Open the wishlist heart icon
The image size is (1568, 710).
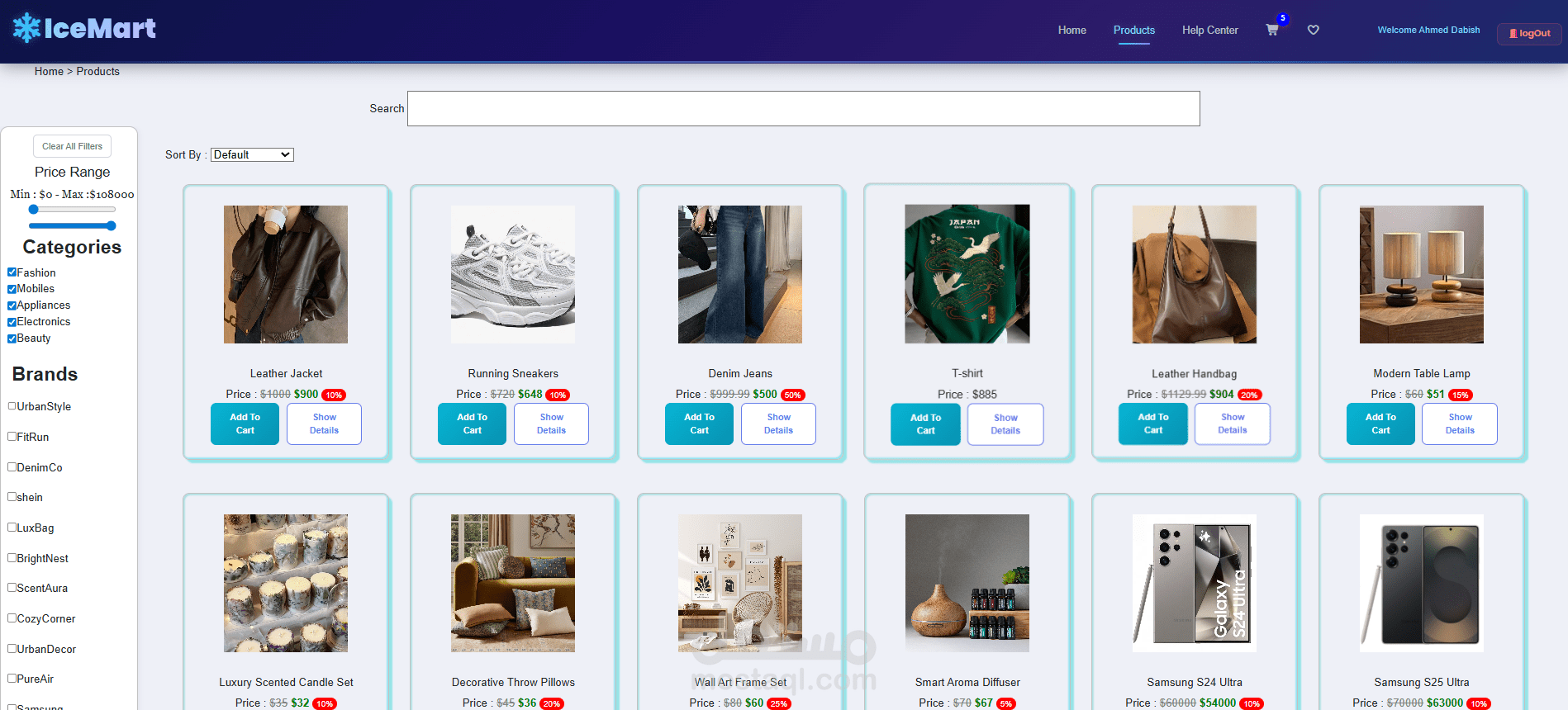coord(1314,30)
